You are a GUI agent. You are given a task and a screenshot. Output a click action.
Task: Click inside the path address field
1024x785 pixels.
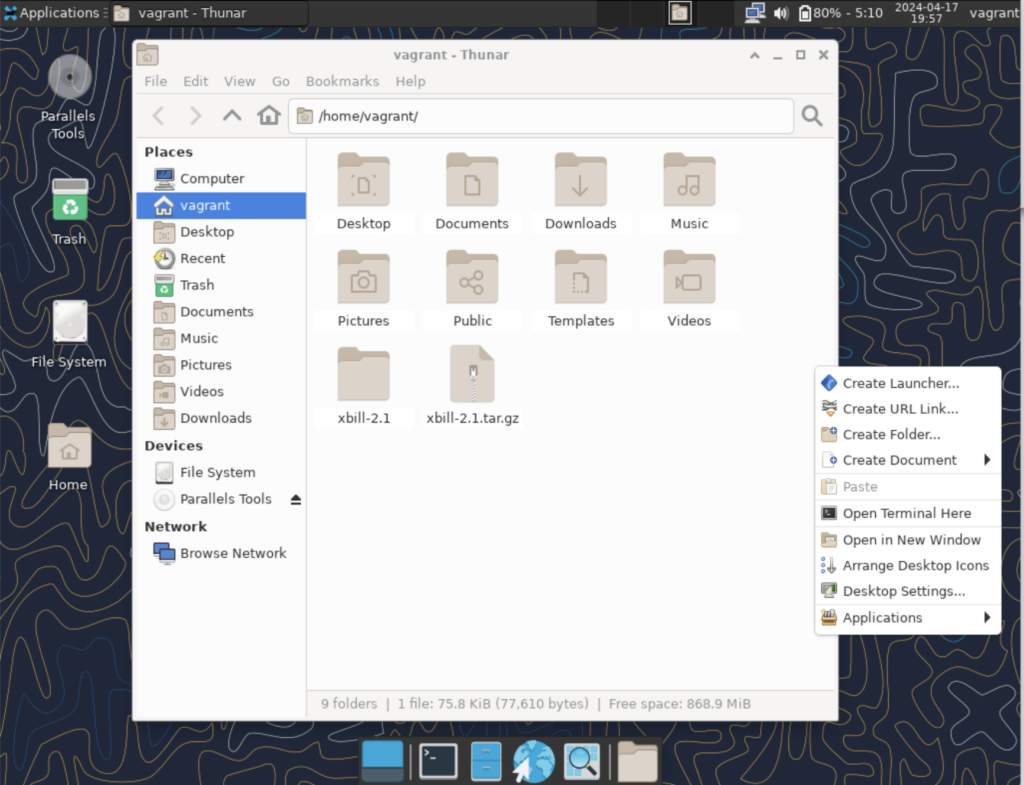pos(540,115)
